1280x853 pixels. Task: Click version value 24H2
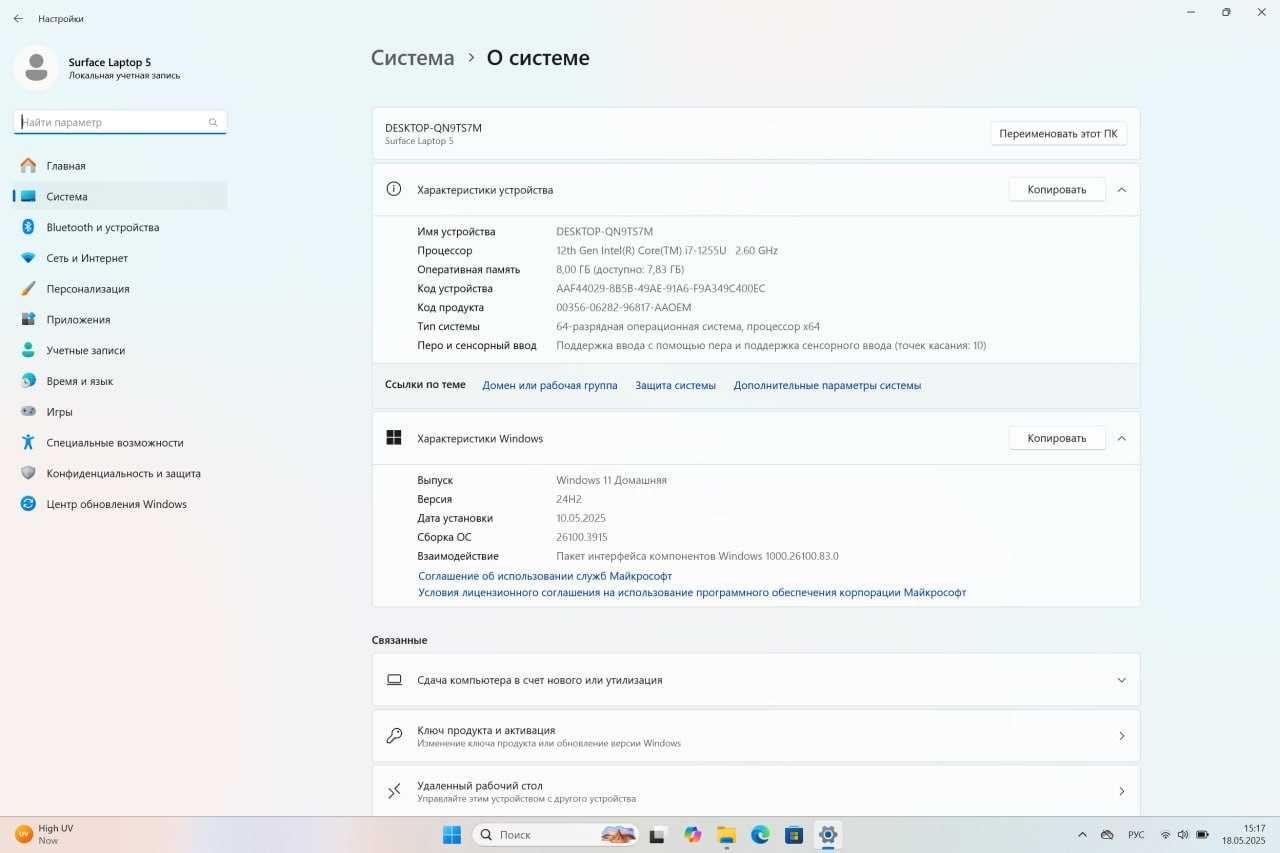tap(569, 499)
